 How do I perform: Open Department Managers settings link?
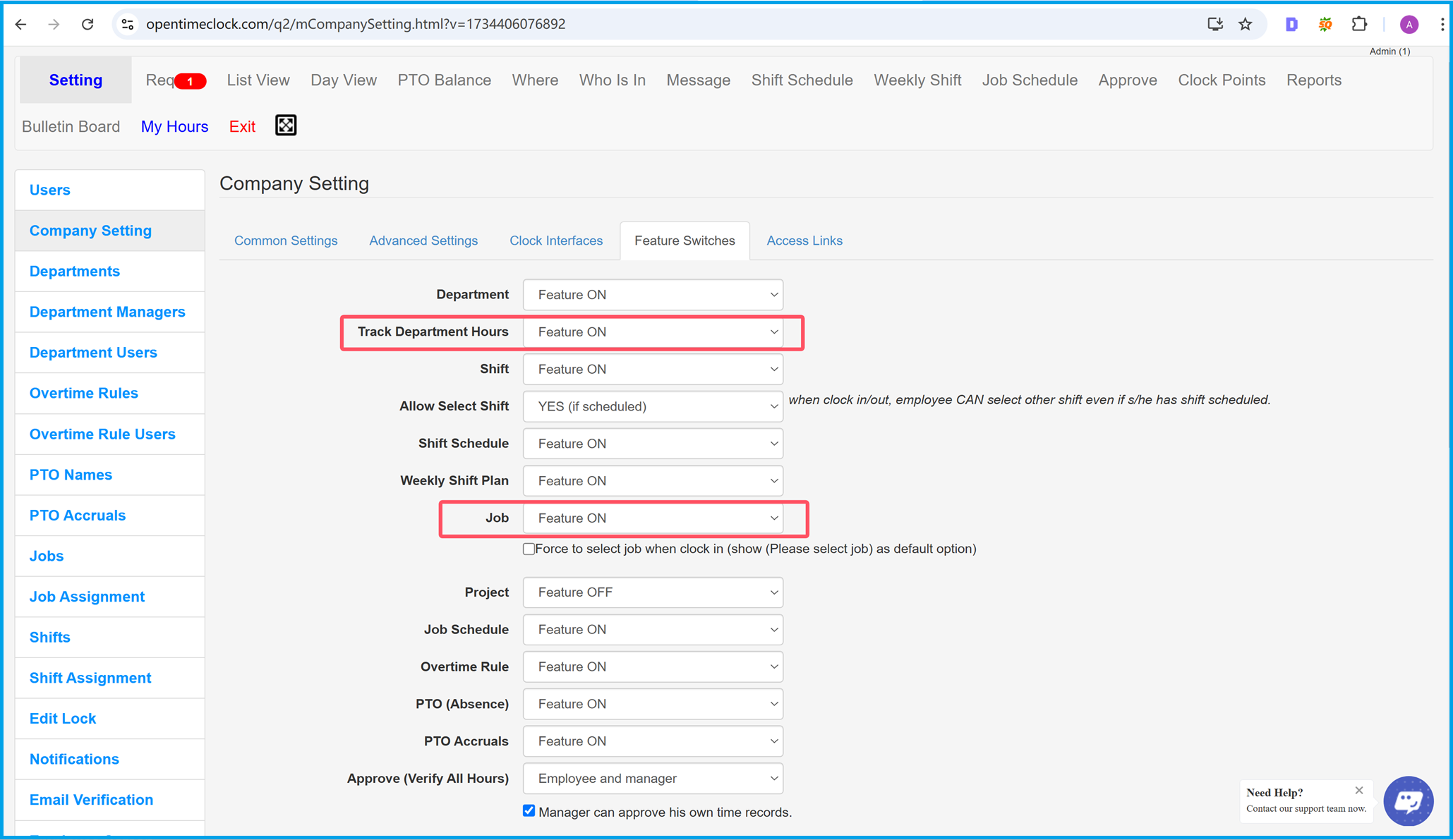click(x=107, y=312)
